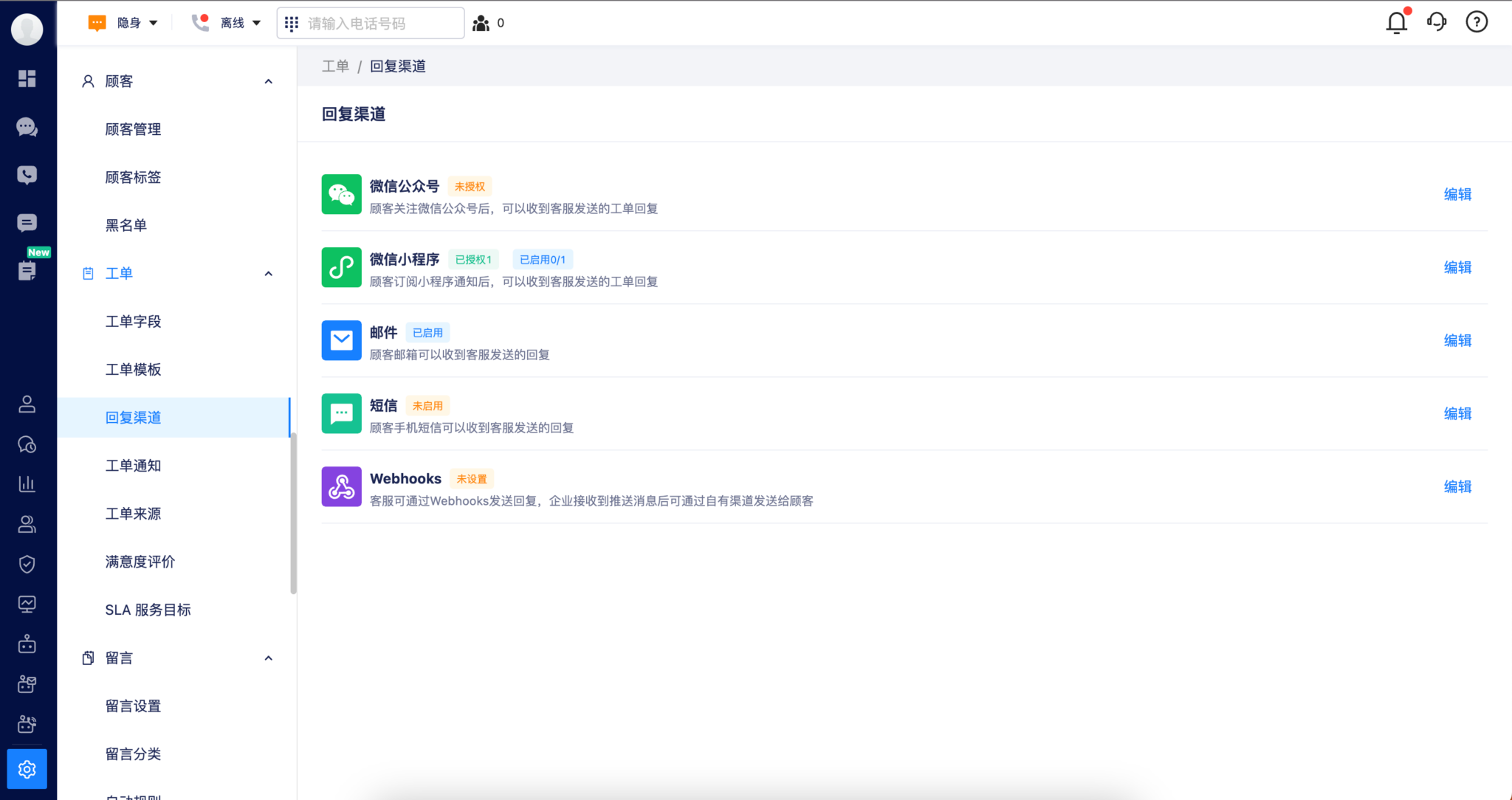Open the settings gear at sidebar bottom
This screenshot has width=1512, height=800.
pos(27,768)
